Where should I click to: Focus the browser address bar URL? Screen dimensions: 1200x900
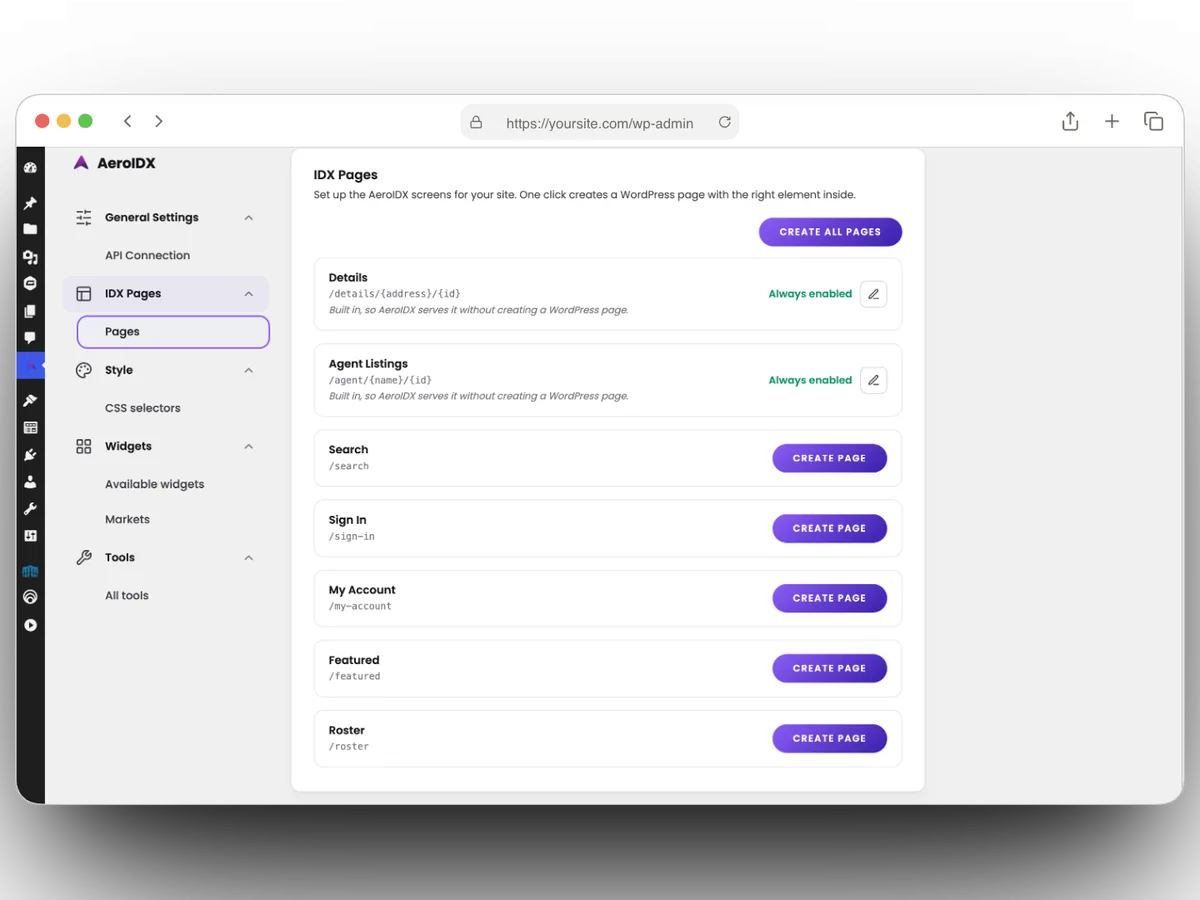click(x=599, y=123)
